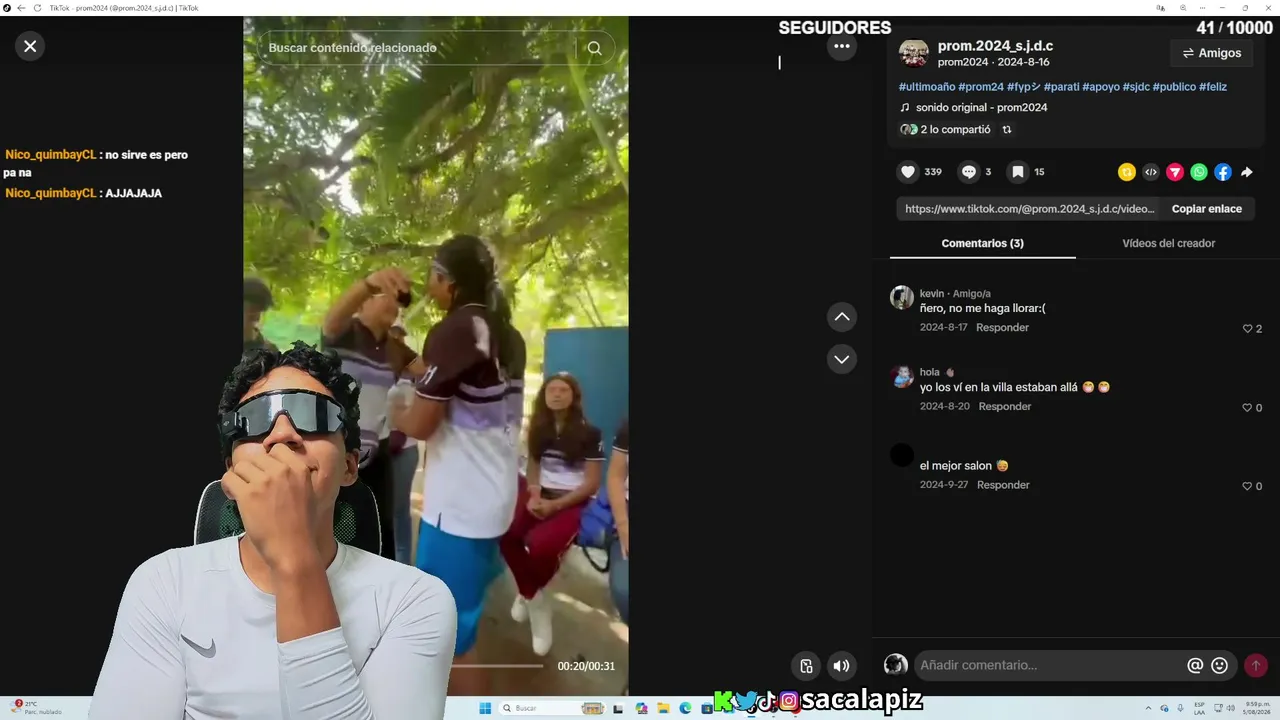Open the three-dots more options menu
The image size is (1280, 720).
pos(842,46)
